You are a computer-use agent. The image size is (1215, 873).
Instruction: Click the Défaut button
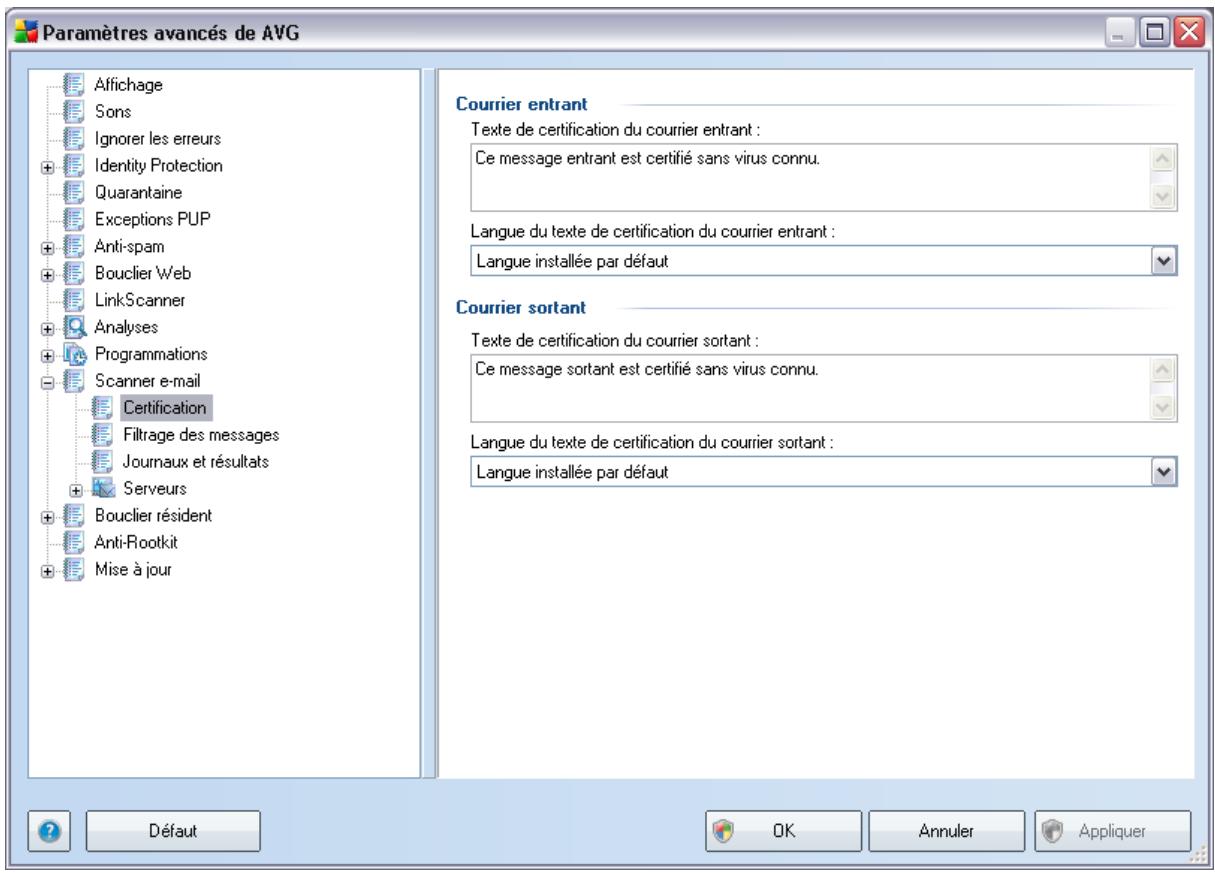point(173,830)
